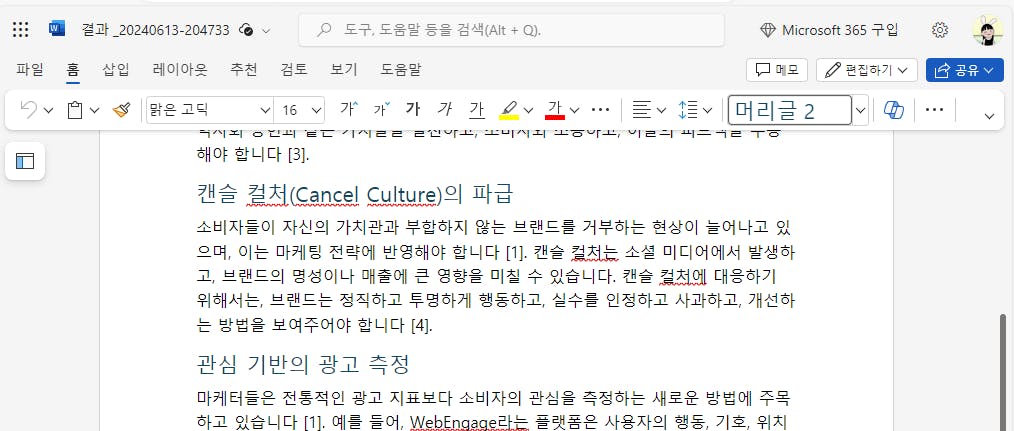The width and height of the screenshot is (1014, 431).
Task: Click the word WebEngage라는 in text
Action: pyautogui.click(x=470, y=422)
